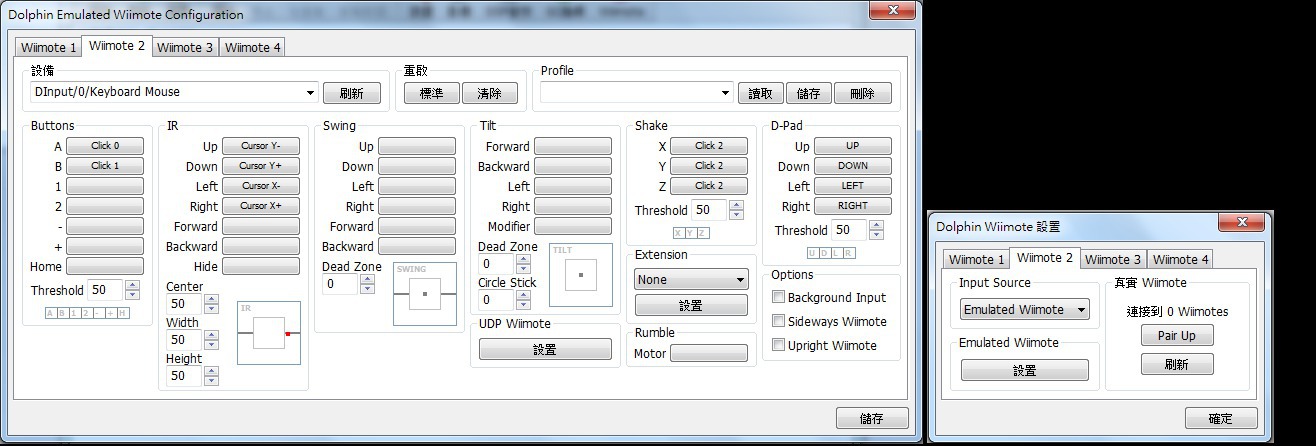1316x446 pixels.
Task: Click Shake X mapping Click 2
Action: click(709, 146)
